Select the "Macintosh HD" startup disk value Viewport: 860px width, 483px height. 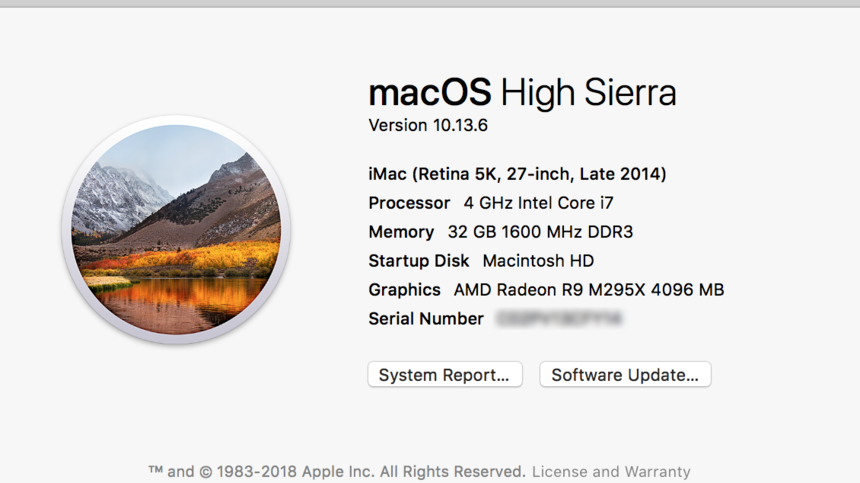538,260
